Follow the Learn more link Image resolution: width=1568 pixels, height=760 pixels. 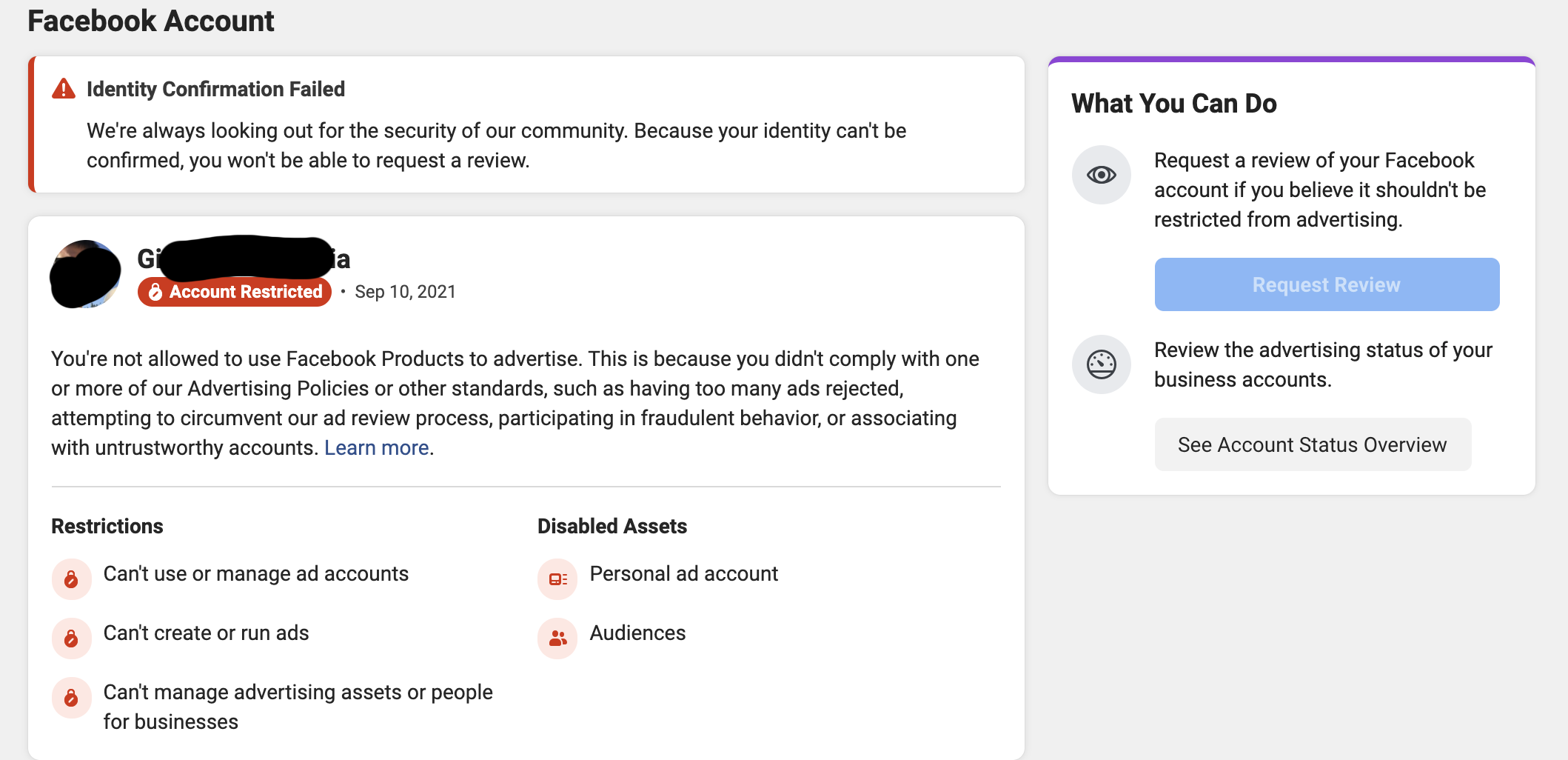coord(377,447)
